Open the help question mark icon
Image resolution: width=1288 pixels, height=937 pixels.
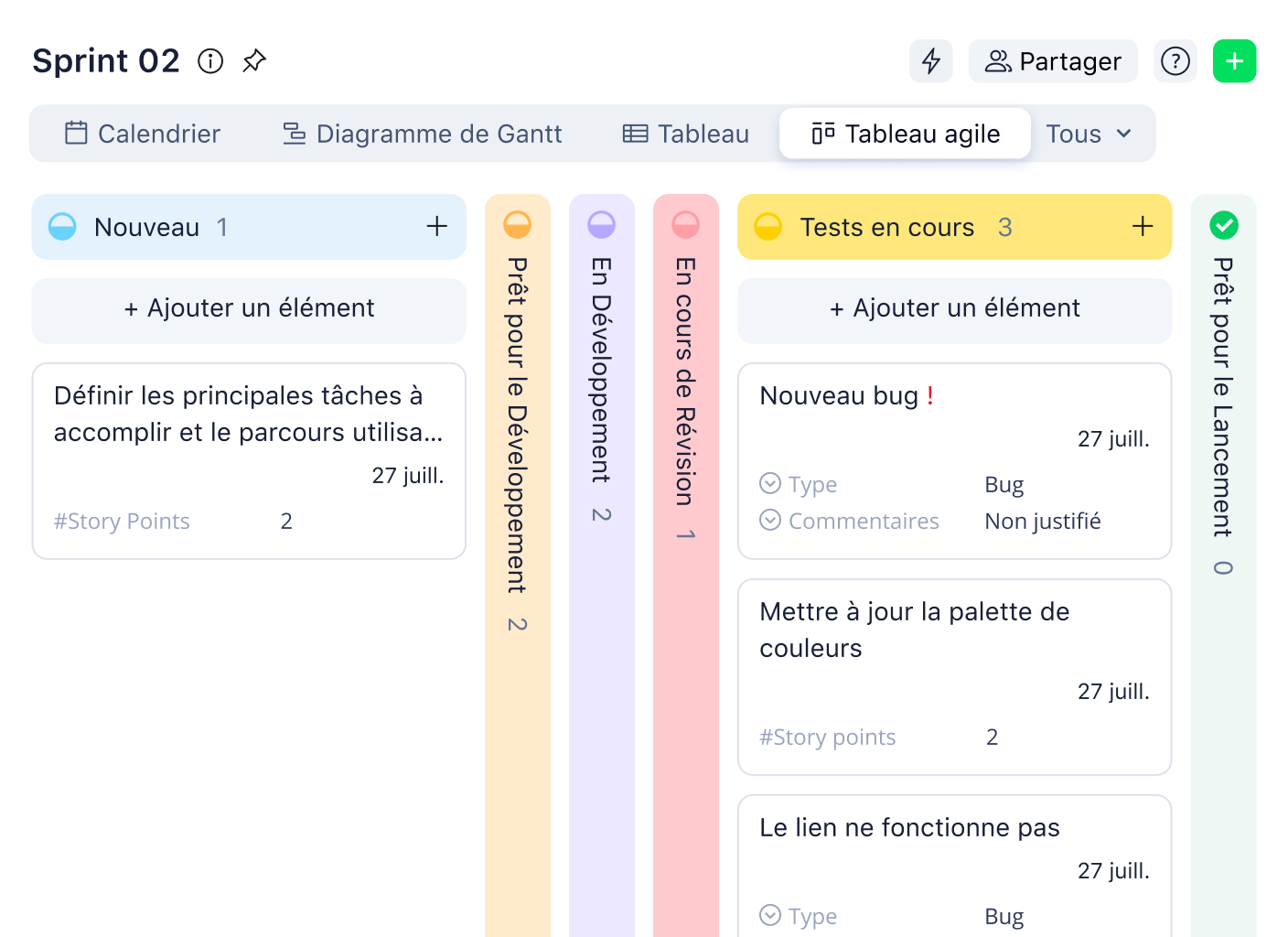1175,61
